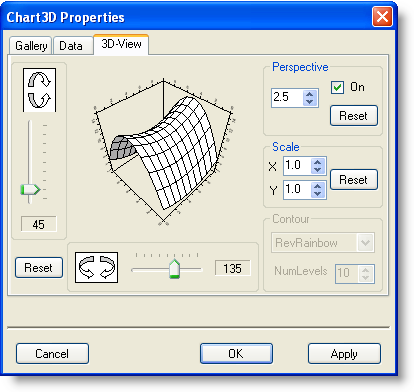
Task: Click the vertical rotation arrows icon
Action: [x=39, y=90]
